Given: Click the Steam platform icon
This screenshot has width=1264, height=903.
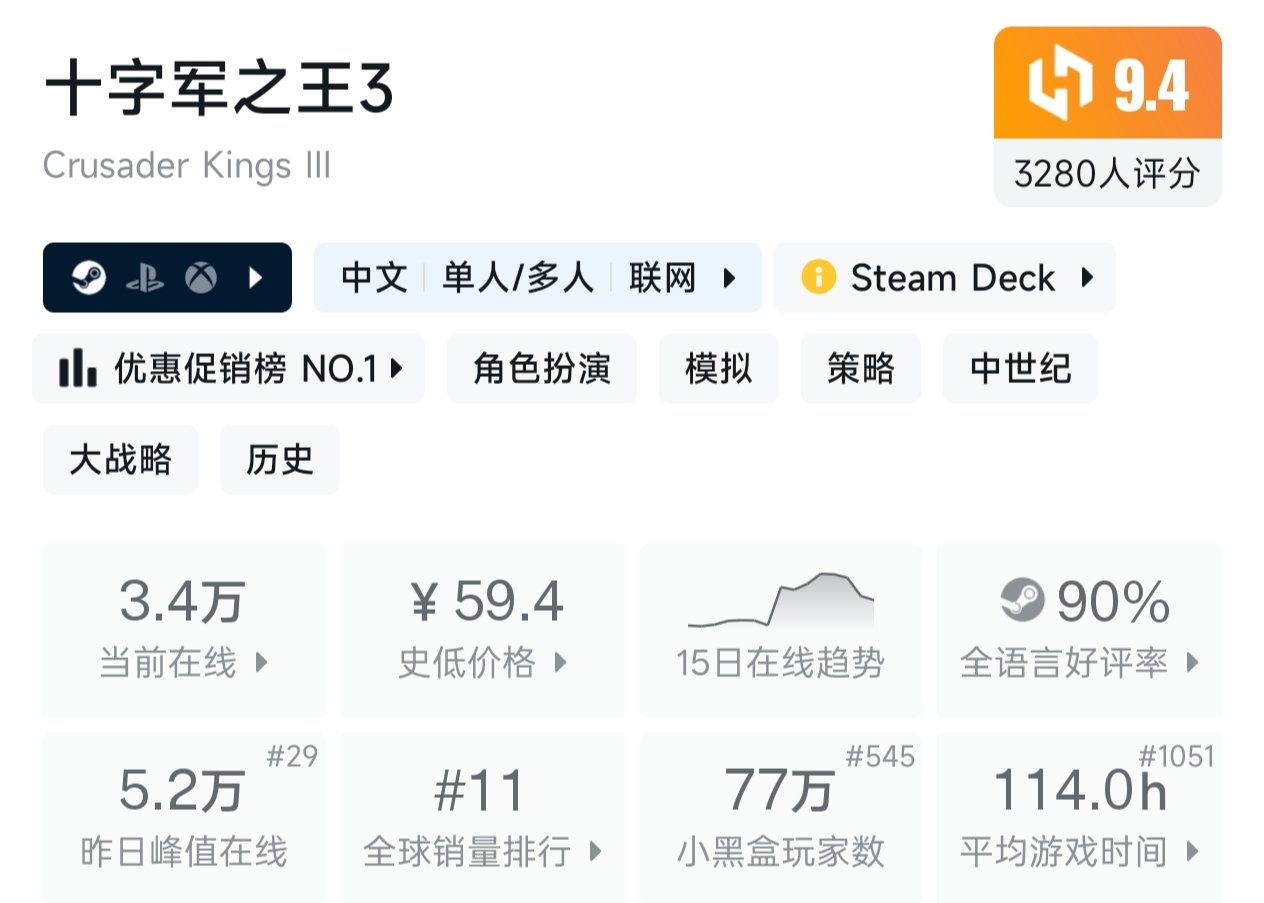Looking at the screenshot, I should point(88,278).
